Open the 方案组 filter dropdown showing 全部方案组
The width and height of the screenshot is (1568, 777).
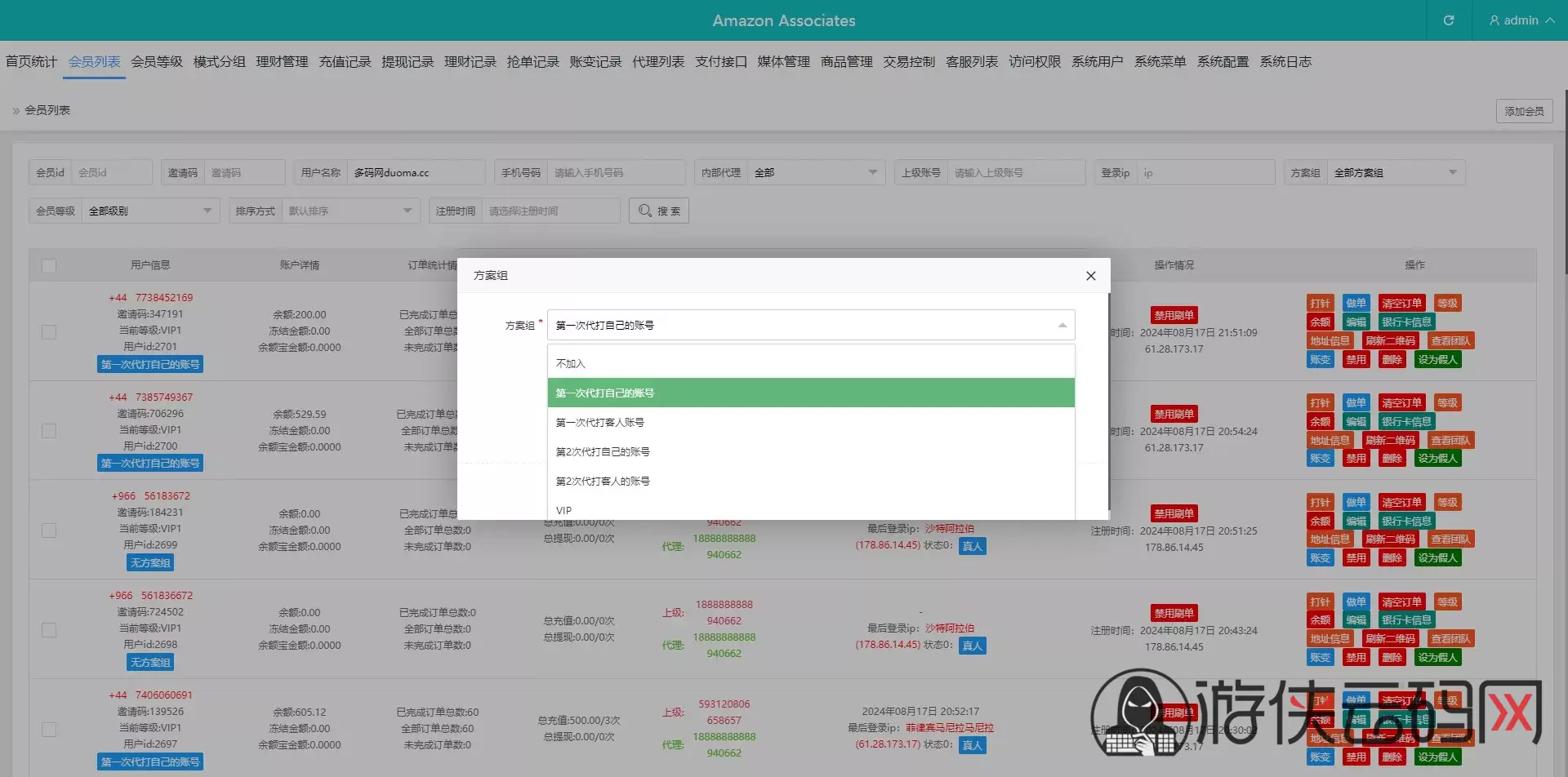[1396, 173]
